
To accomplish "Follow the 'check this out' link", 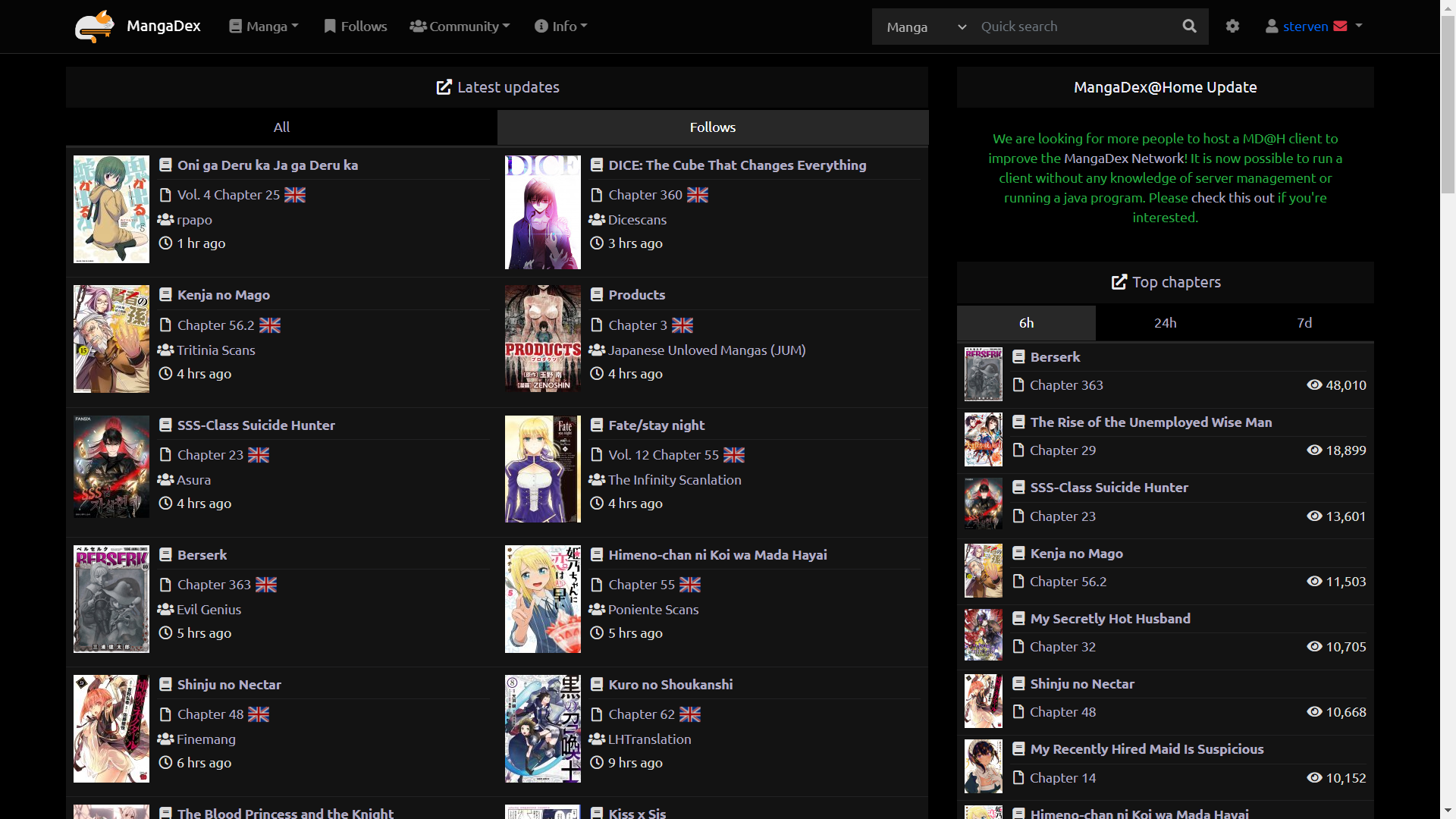I will tap(1233, 198).
